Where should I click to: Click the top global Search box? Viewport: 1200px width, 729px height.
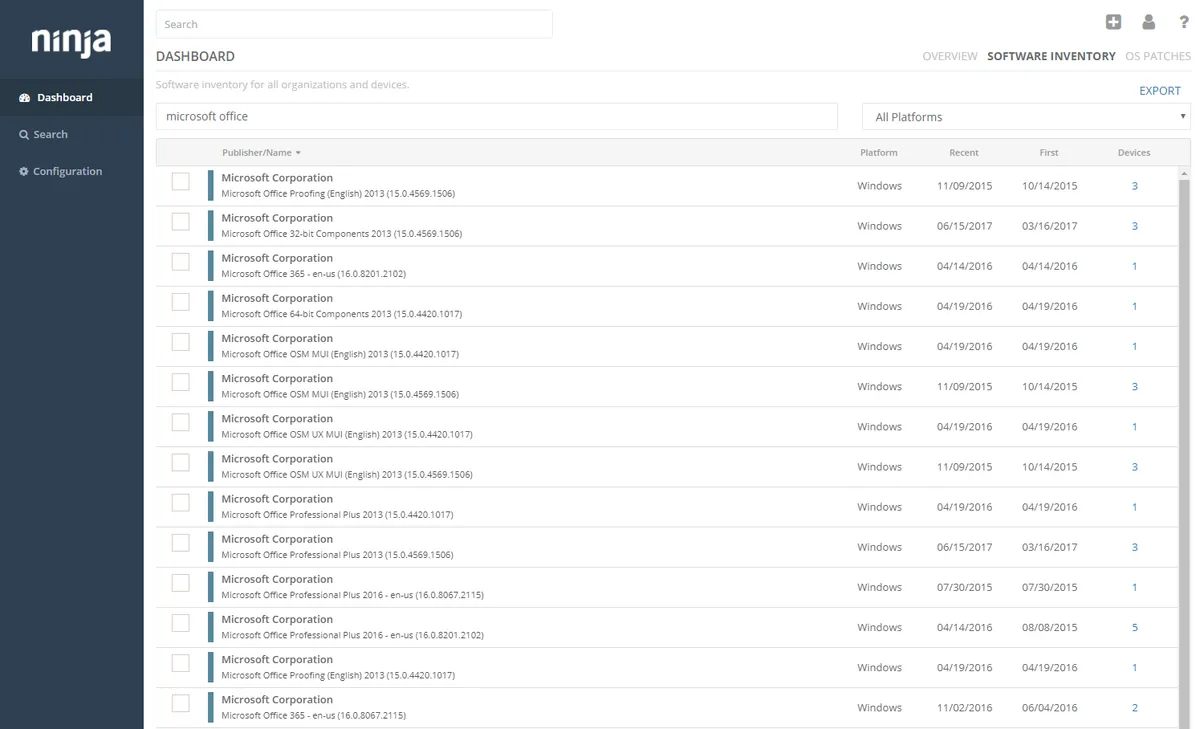[354, 24]
